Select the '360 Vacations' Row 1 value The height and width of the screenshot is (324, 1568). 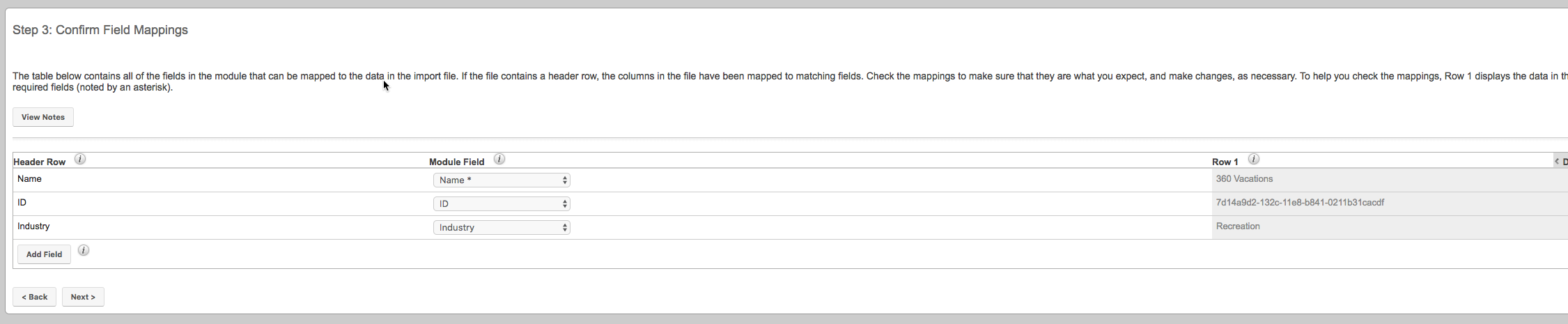tap(1244, 179)
